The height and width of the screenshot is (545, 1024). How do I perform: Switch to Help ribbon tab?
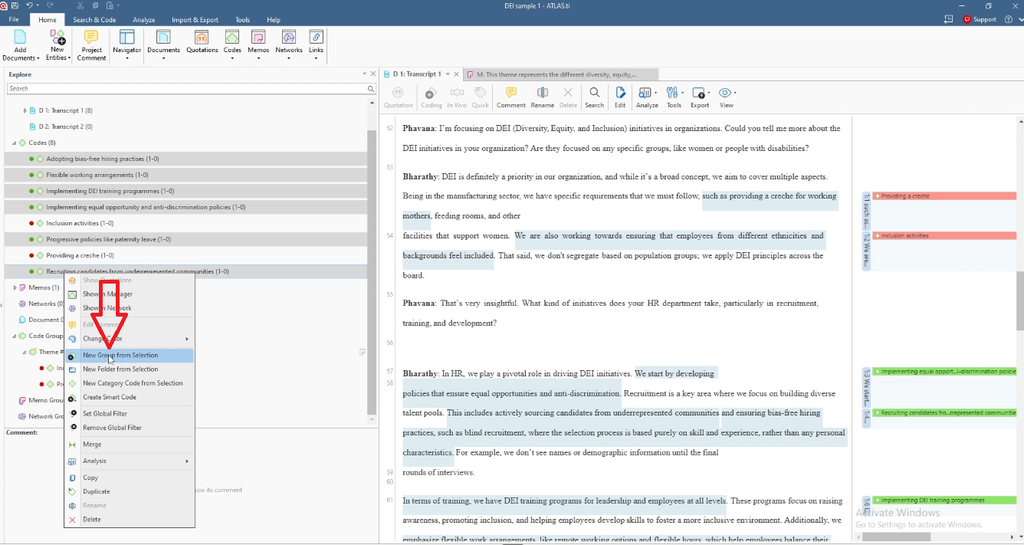pos(274,20)
